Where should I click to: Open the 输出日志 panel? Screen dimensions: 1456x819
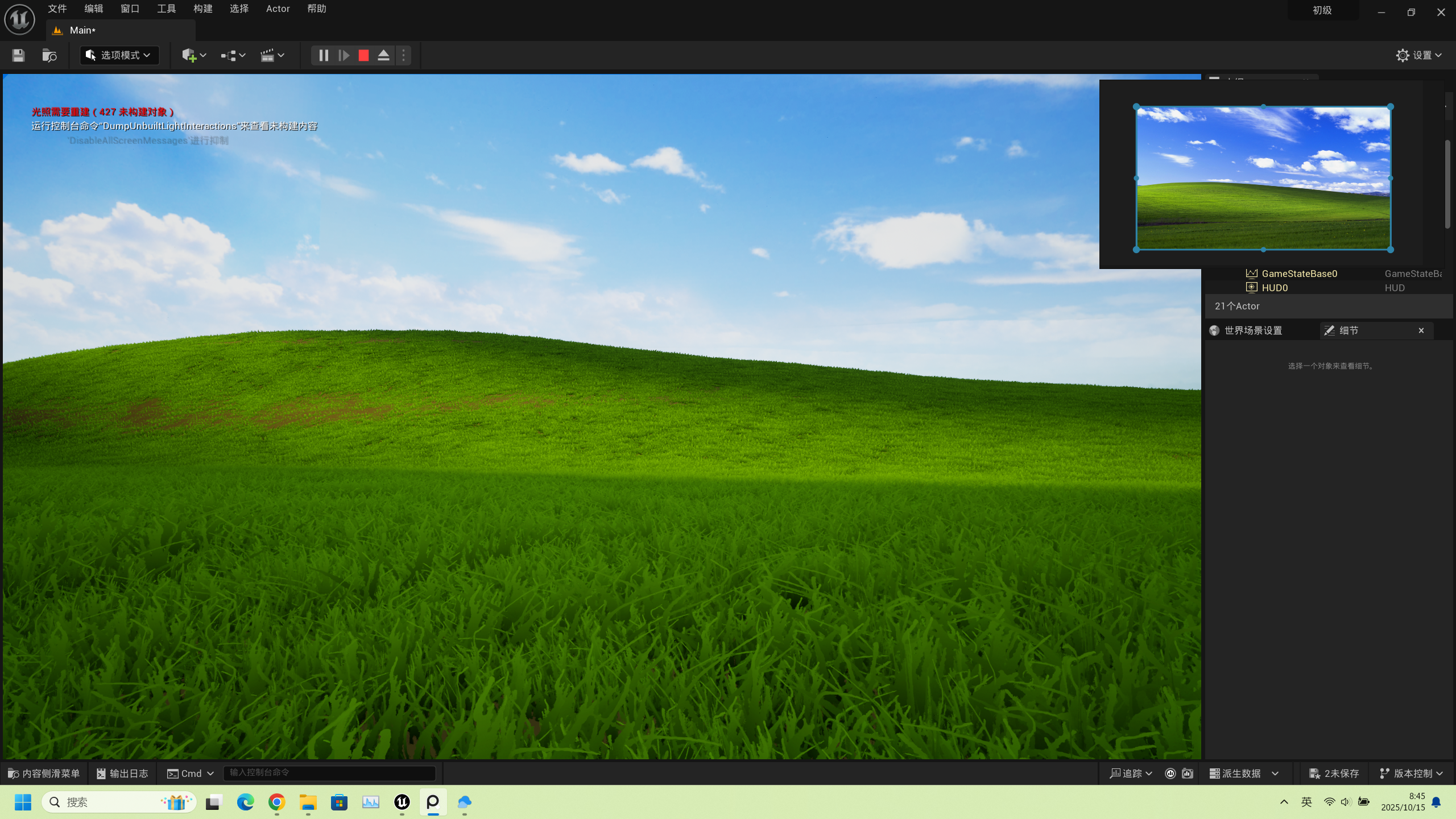pyautogui.click(x=122, y=773)
